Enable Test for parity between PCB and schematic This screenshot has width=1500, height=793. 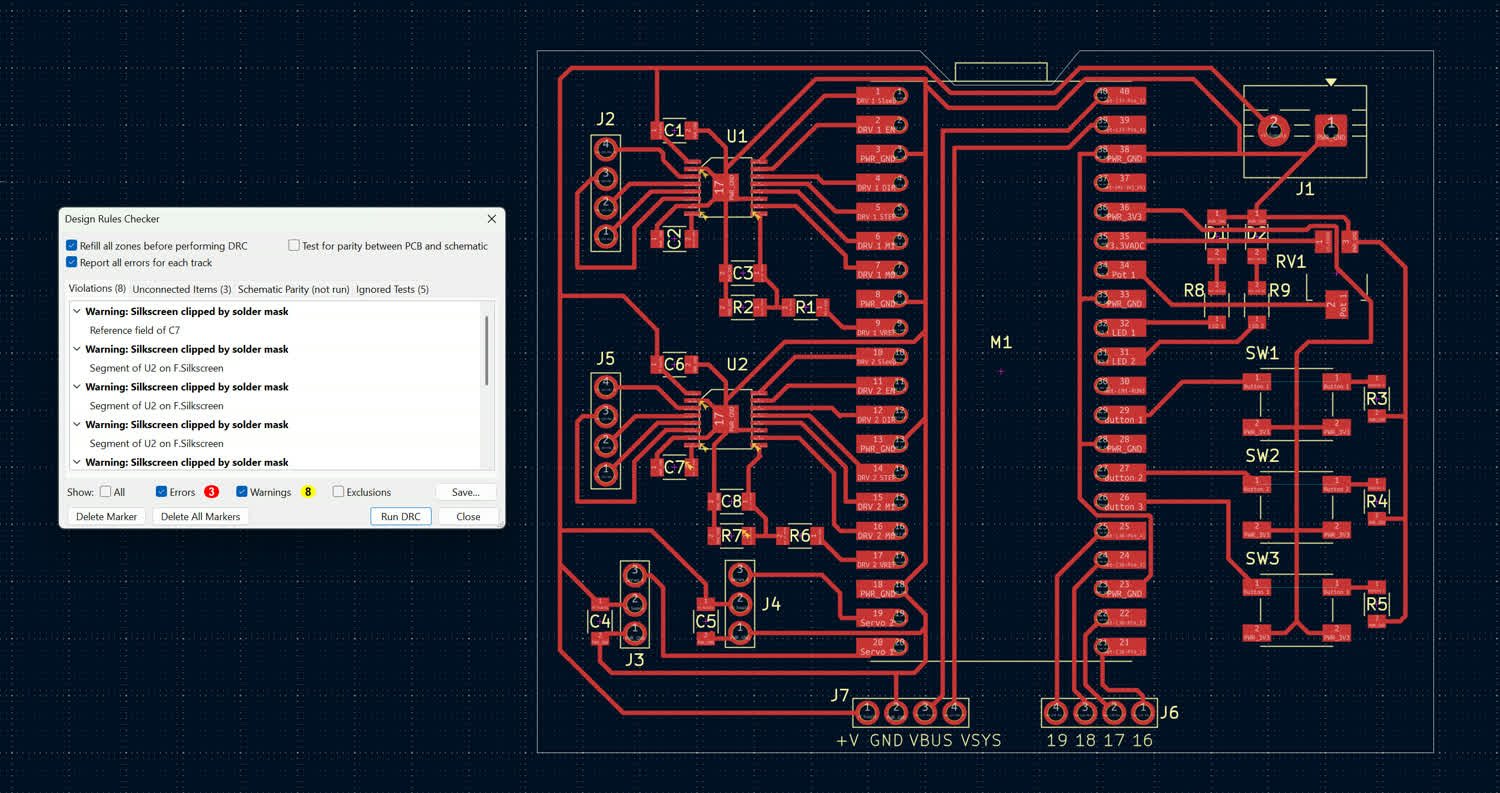[x=294, y=245]
